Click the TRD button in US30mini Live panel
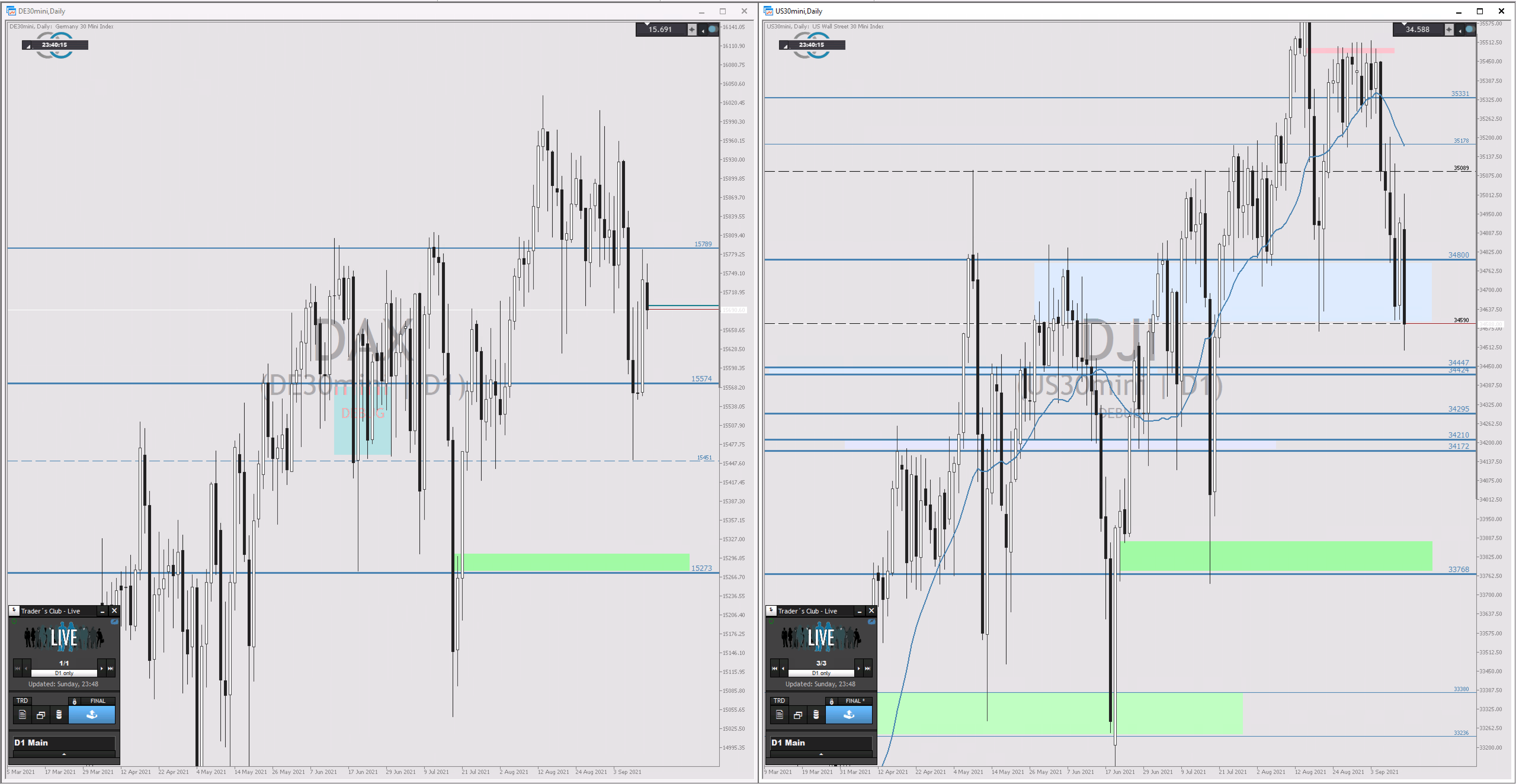The height and width of the screenshot is (784, 1516). [x=779, y=701]
